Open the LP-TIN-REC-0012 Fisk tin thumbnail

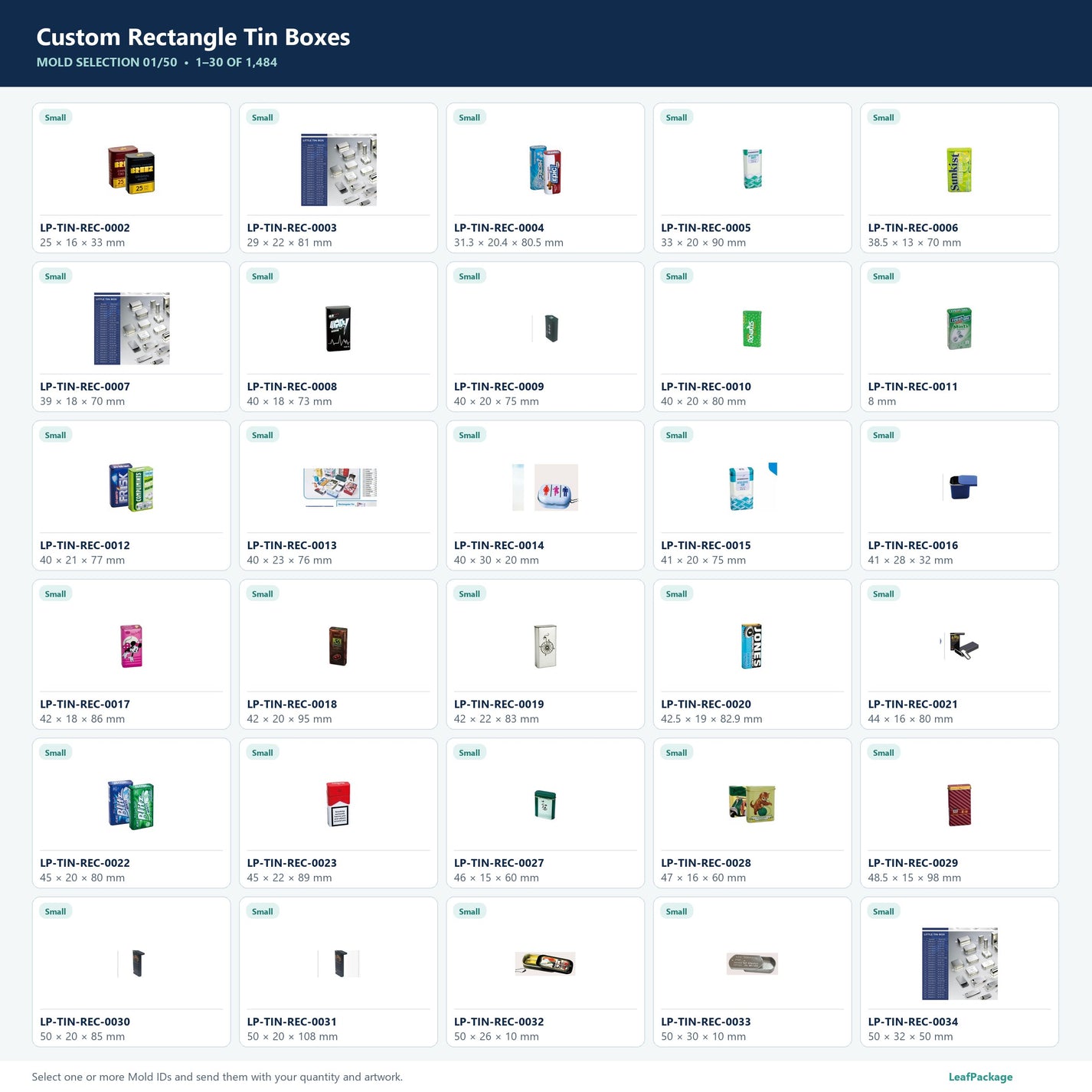[x=131, y=487]
